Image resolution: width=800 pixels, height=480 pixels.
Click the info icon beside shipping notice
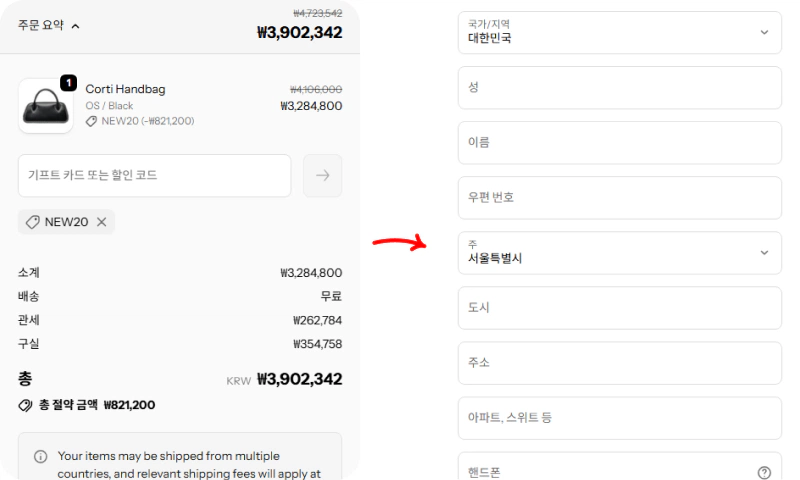[41, 457]
